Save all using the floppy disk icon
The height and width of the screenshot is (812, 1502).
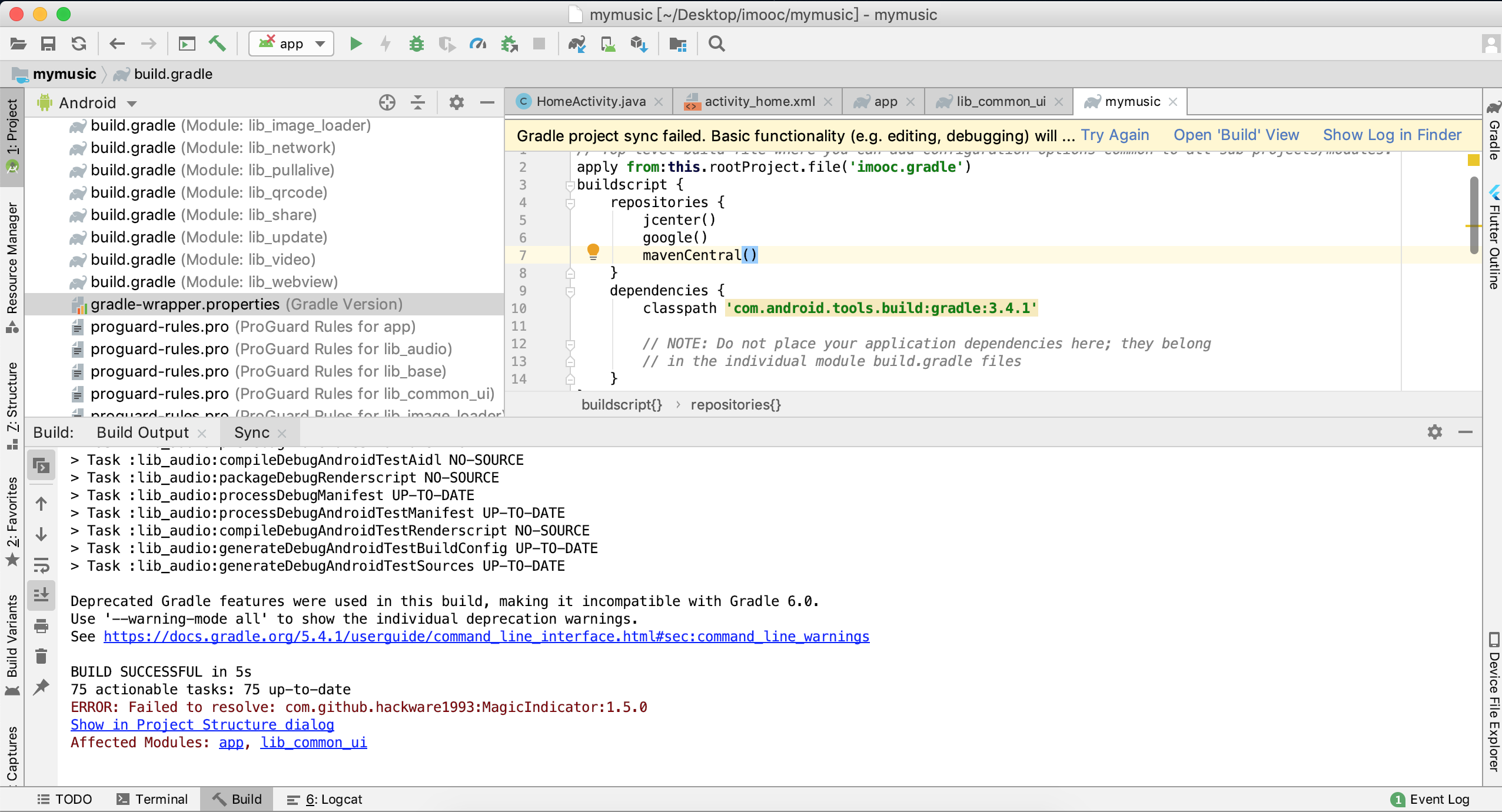tap(48, 44)
